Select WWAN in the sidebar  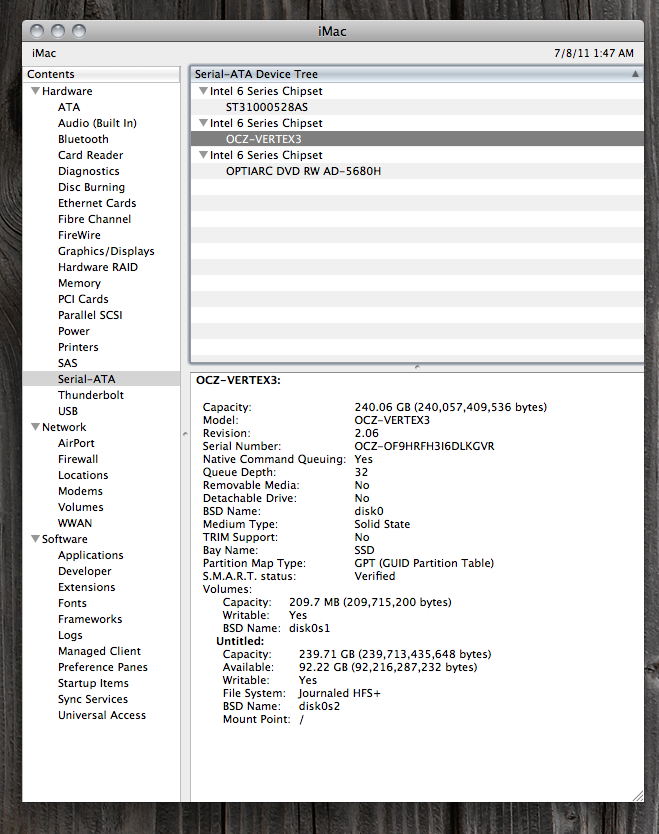[x=75, y=523]
